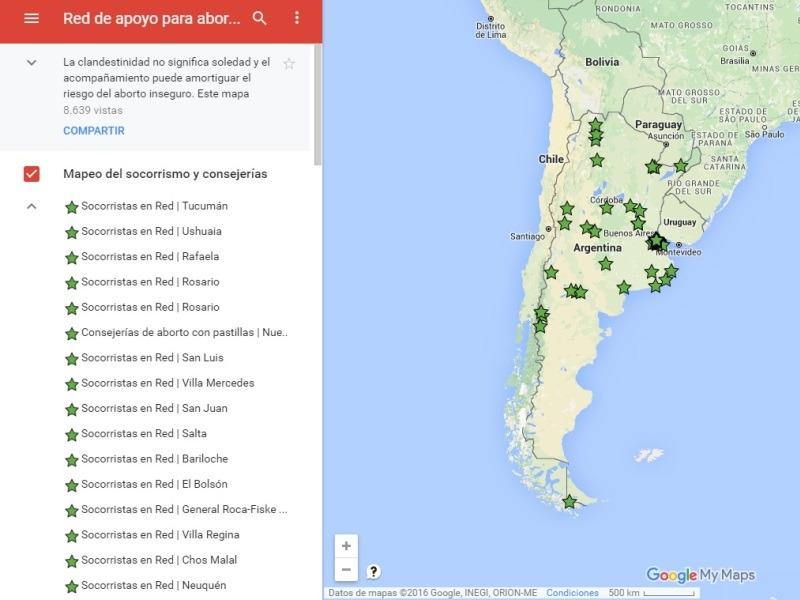
Task: Click the COMPARTIR link
Action: pos(93,131)
